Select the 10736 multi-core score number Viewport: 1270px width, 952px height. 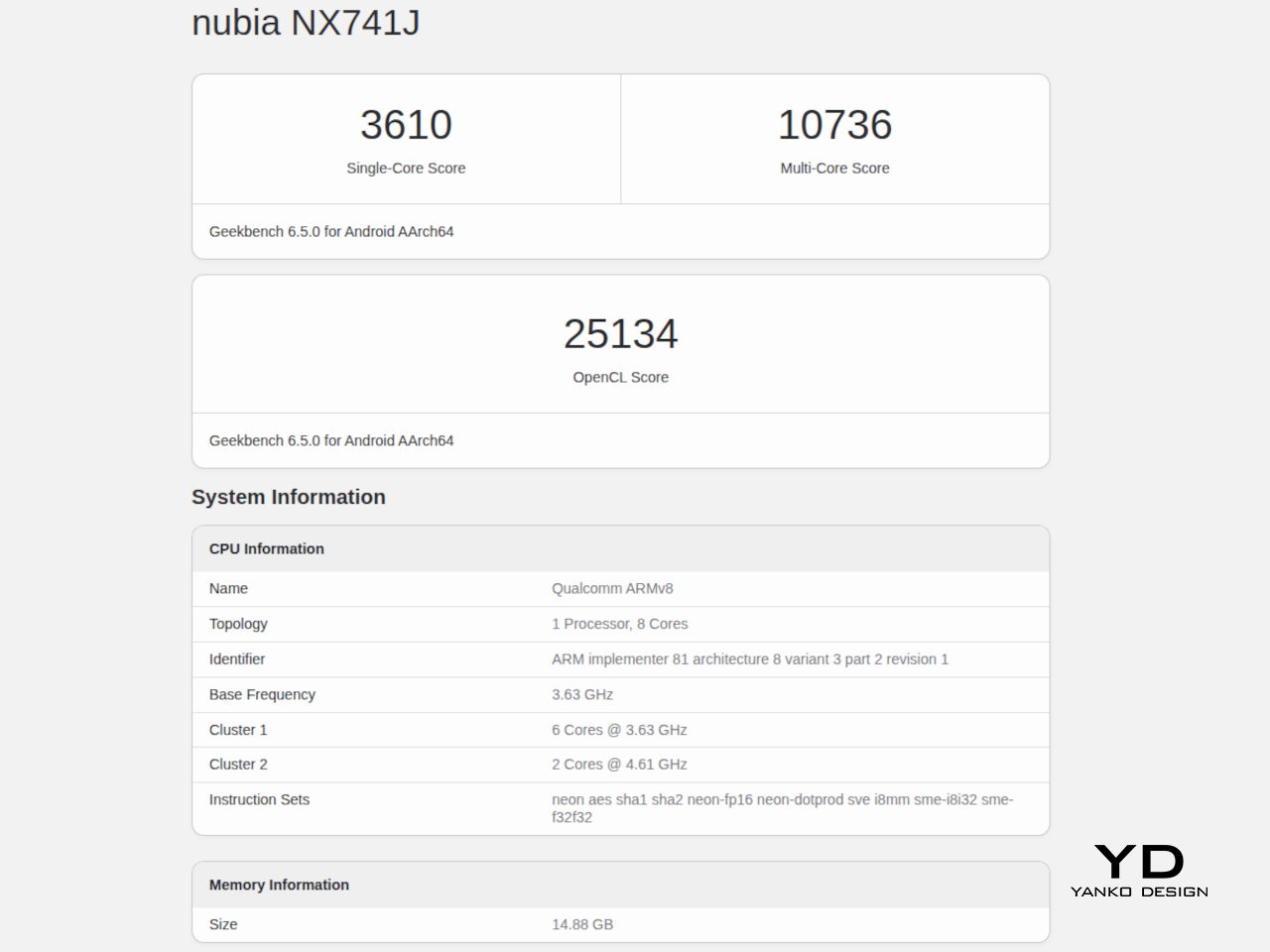834,125
